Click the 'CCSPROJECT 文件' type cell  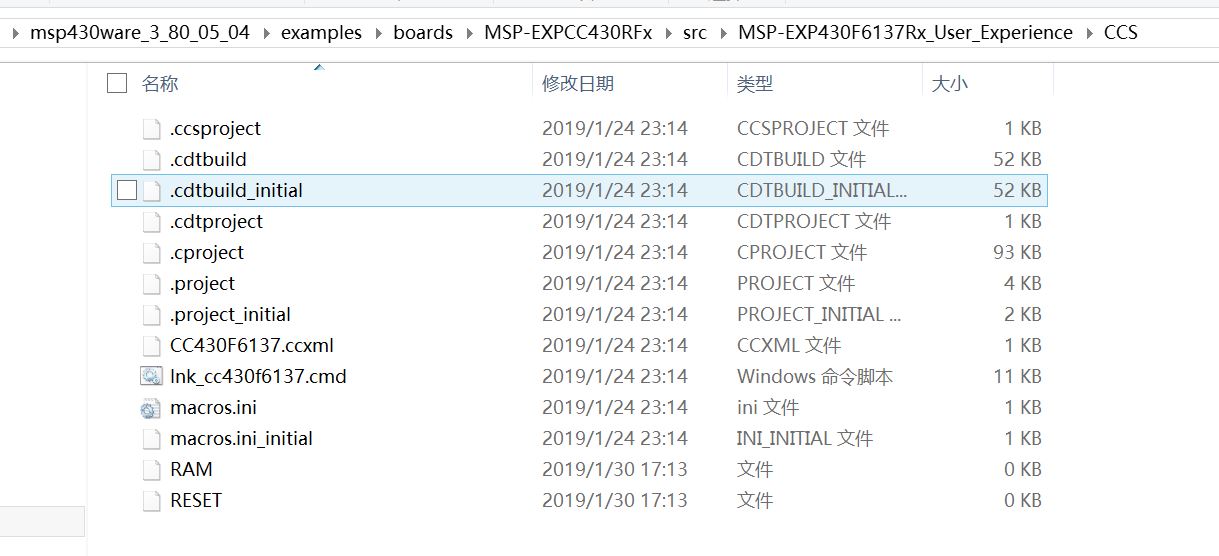(x=813, y=129)
